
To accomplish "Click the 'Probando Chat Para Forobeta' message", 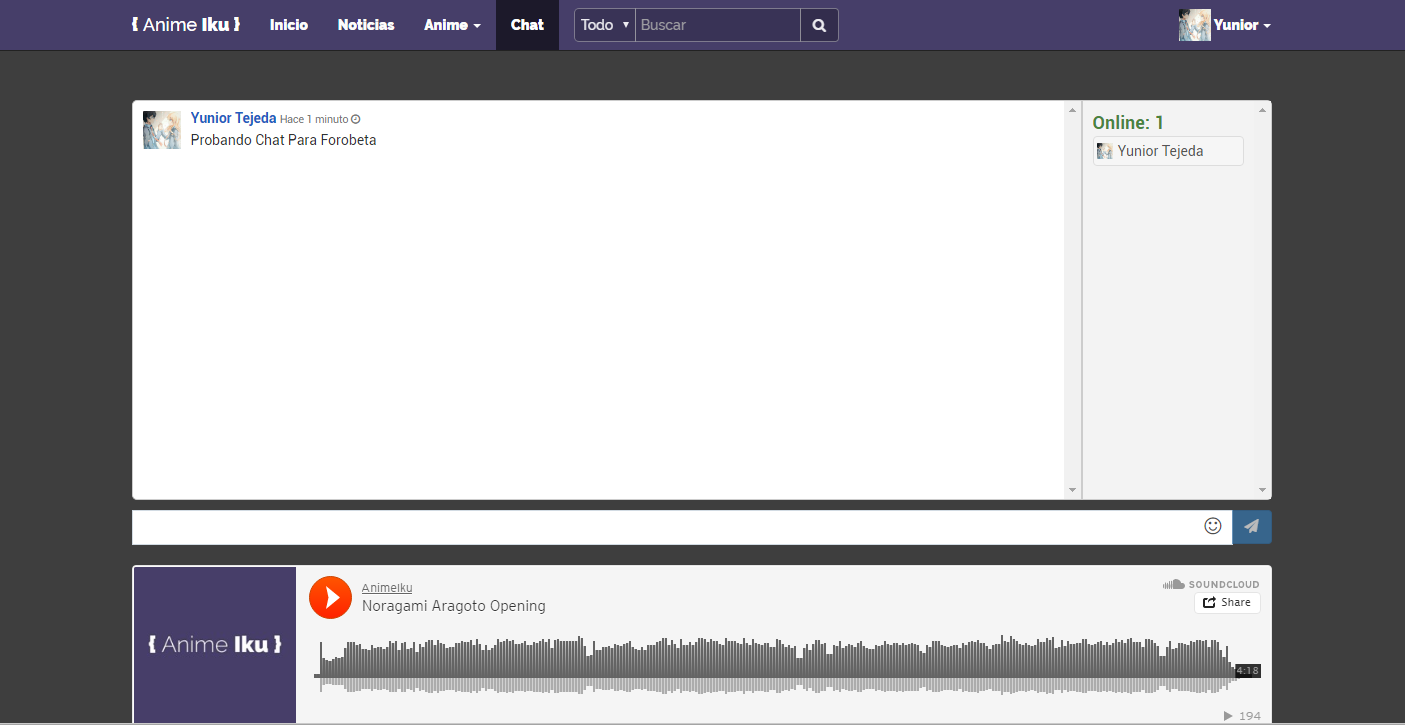I will [283, 140].
